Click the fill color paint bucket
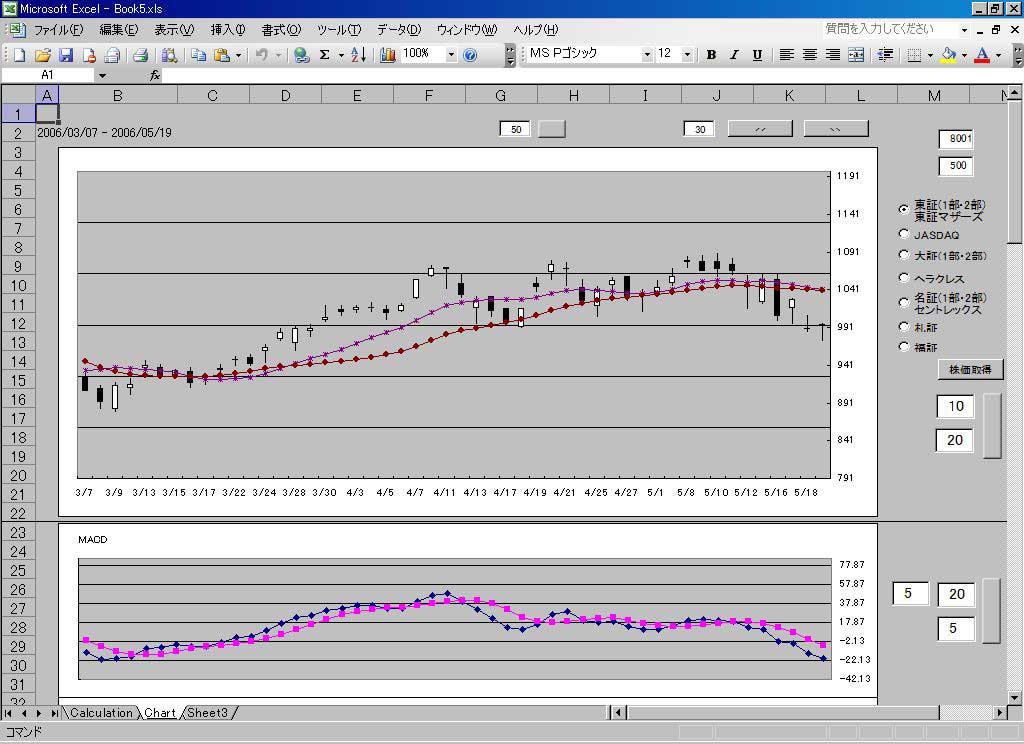 pyautogui.click(x=948, y=55)
